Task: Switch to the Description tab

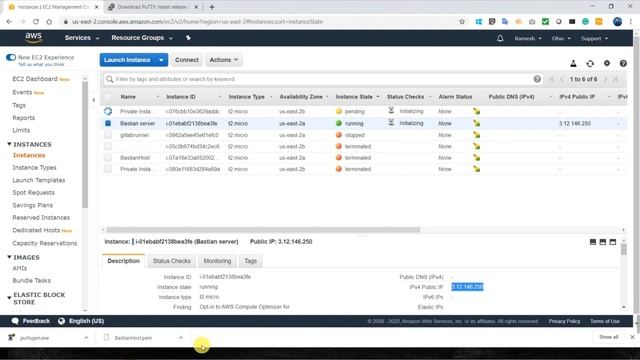Action: (x=123, y=261)
